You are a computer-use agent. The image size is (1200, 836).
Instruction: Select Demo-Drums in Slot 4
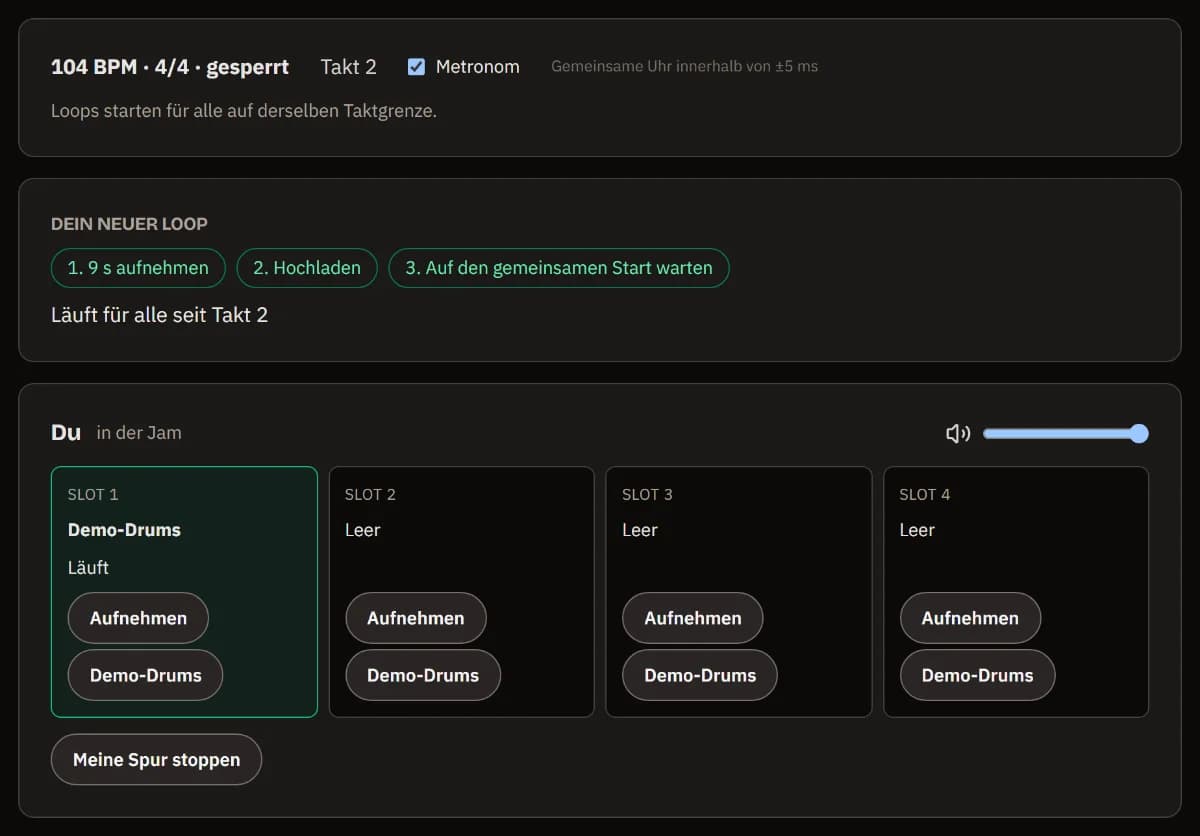point(977,675)
